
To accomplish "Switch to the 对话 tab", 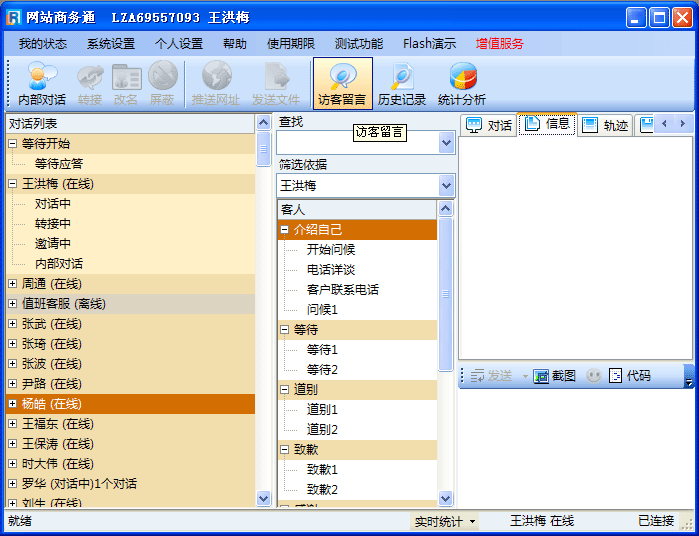I will pyautogui.click(x=489, y=125).
